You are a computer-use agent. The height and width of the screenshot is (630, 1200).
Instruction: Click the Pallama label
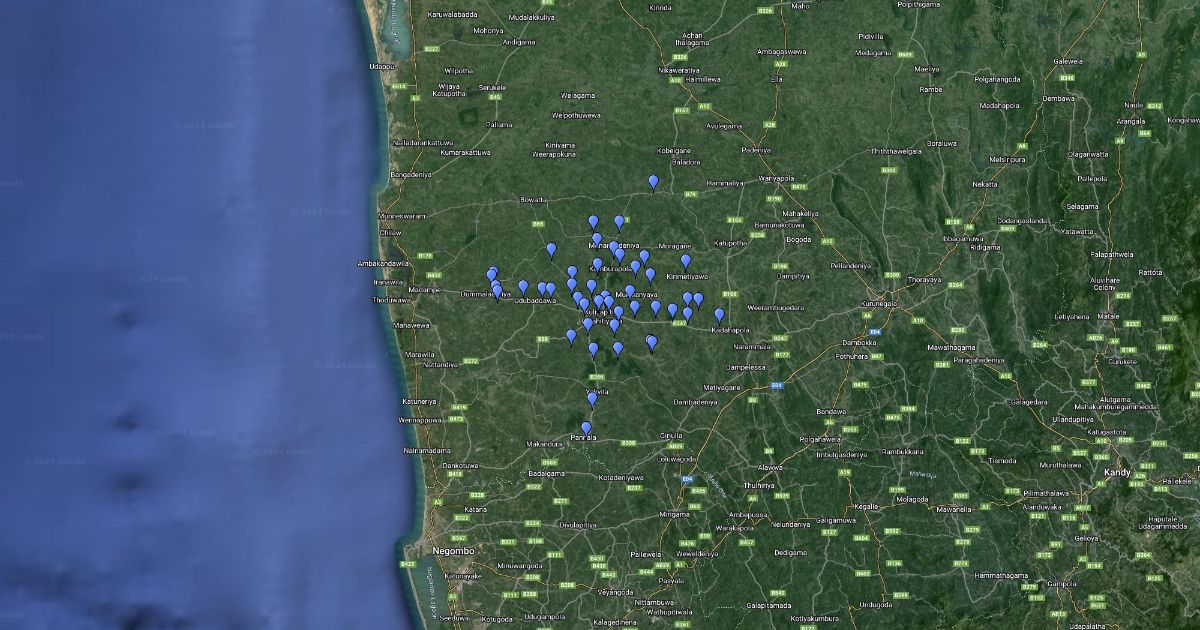[x=498, y=124]
